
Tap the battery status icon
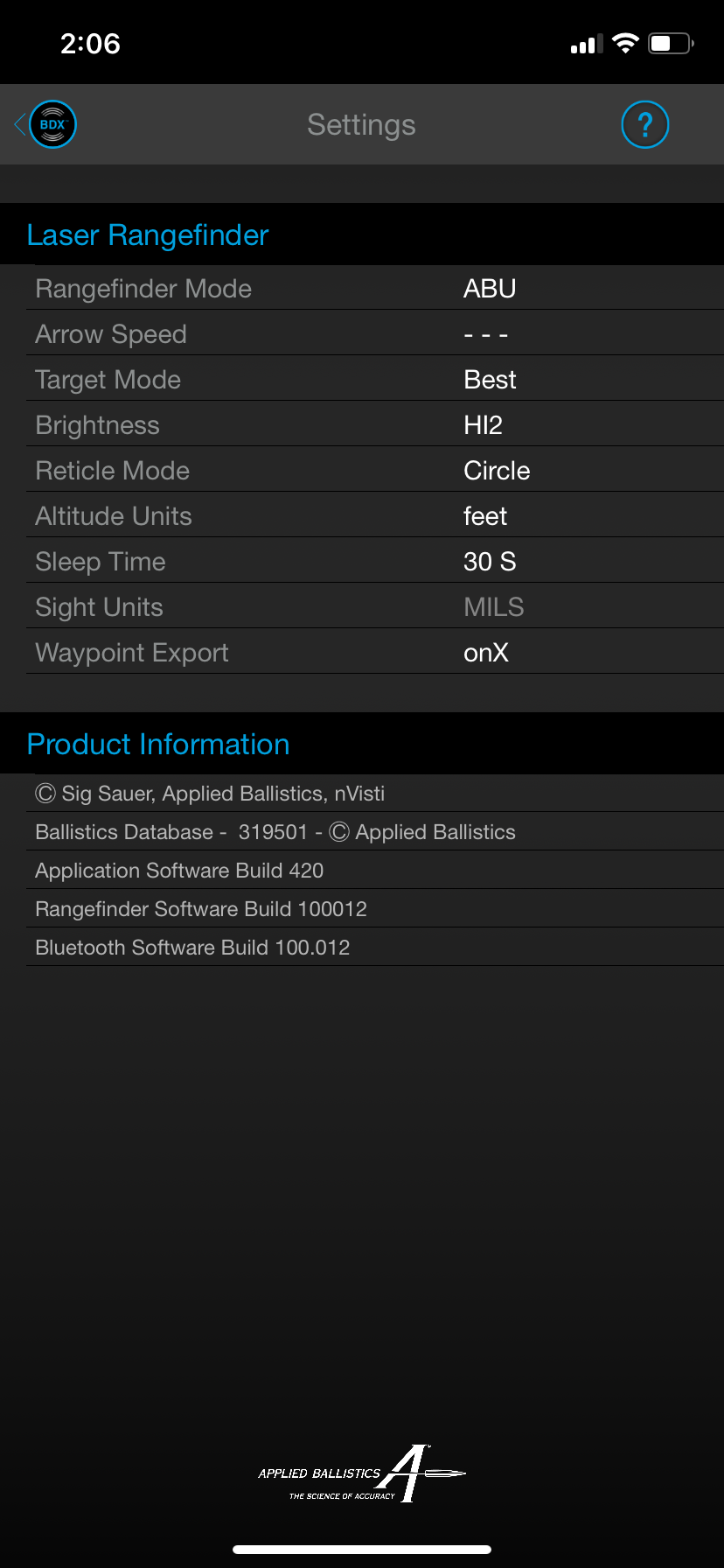[x=671, y=43]
